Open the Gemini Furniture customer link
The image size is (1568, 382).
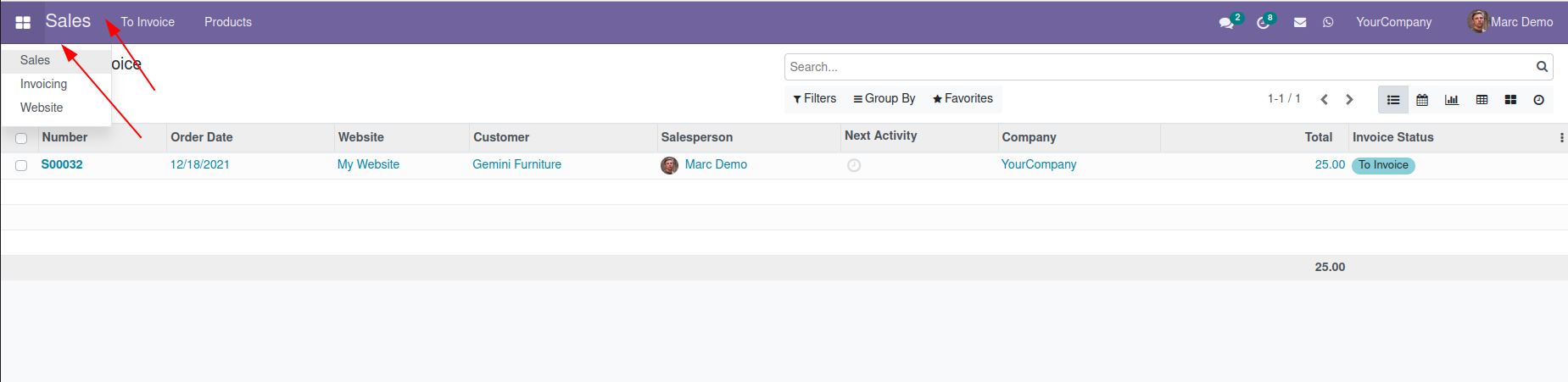pos(516,164)
